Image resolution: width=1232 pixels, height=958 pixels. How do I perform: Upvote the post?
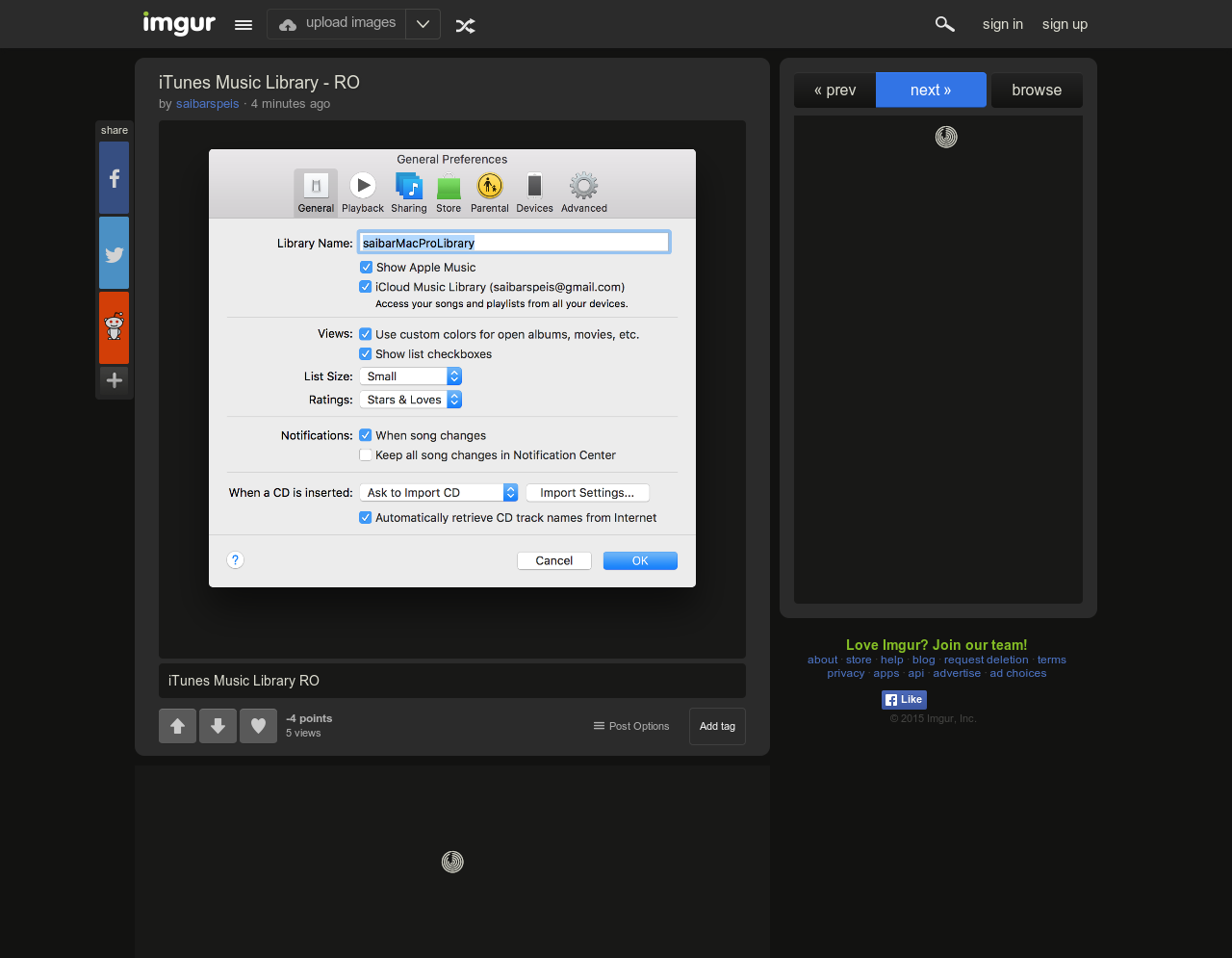(177, 726)
